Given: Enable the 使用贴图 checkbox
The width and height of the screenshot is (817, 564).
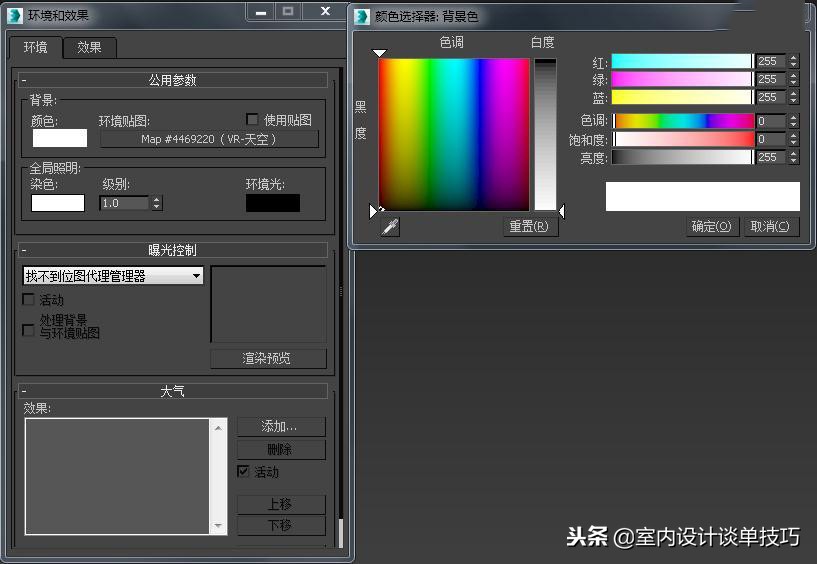Looking at the screenshot, I should pyautogui.click(x=252, y=119).
